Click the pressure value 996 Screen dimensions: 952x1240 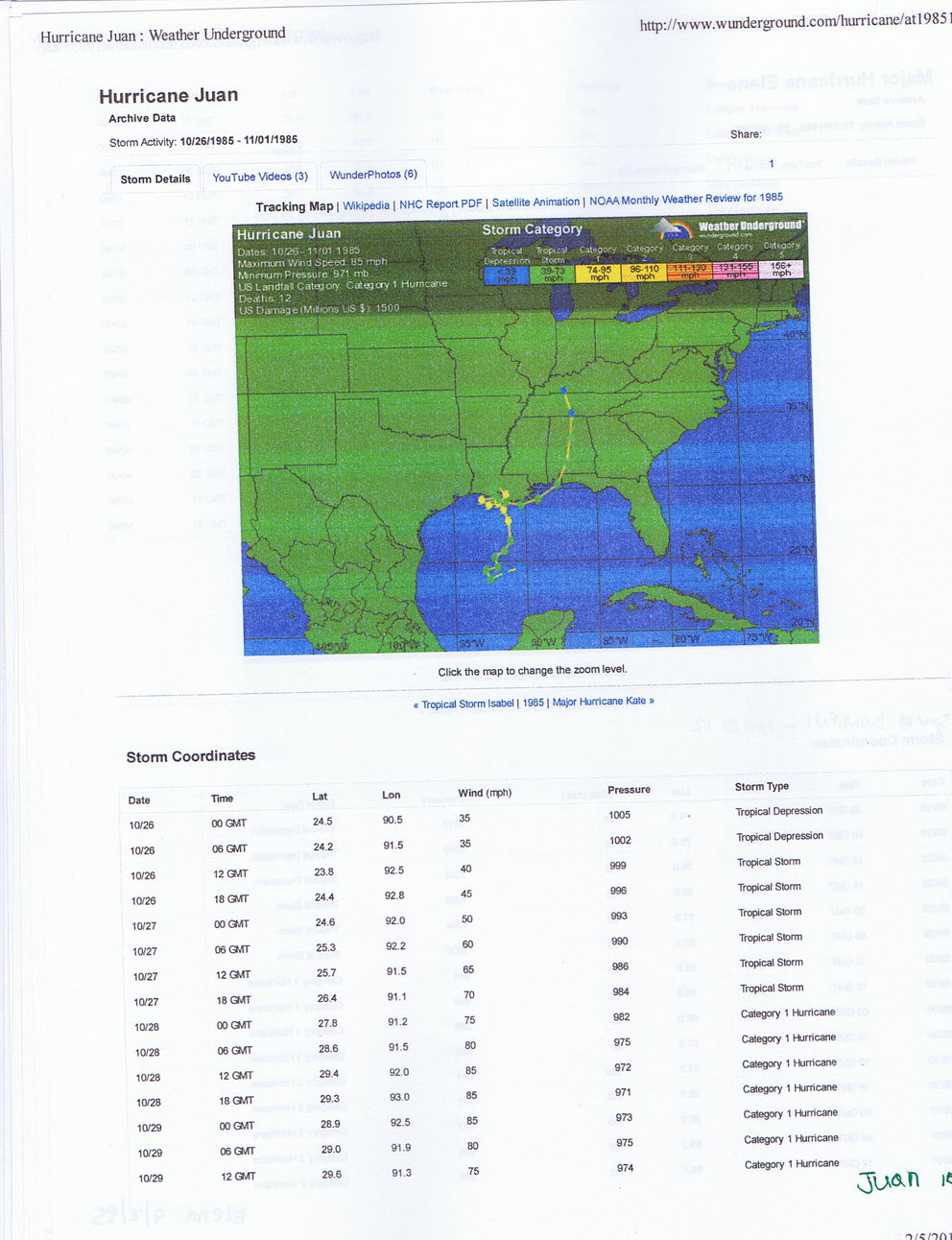[619, 891]
